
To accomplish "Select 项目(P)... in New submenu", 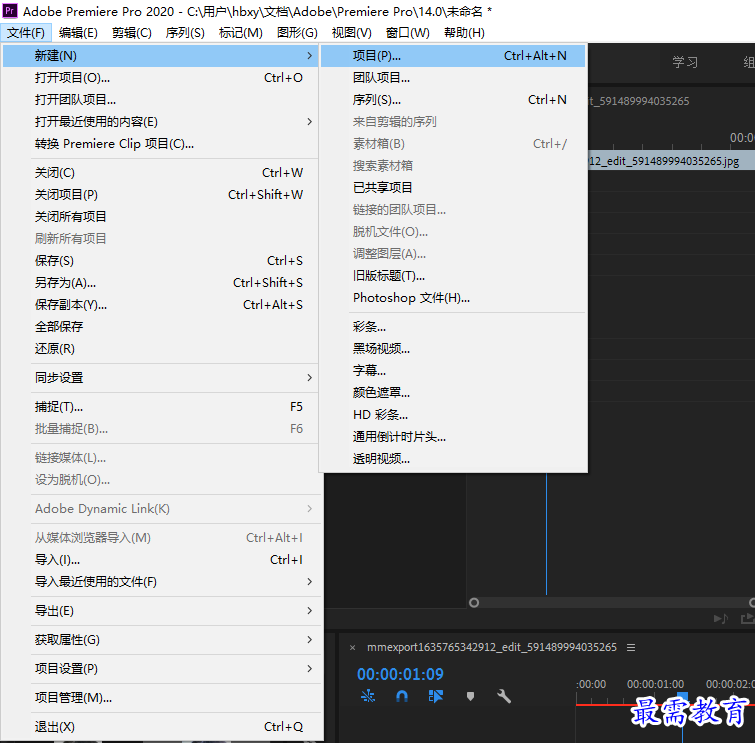I will pos(453,56).
